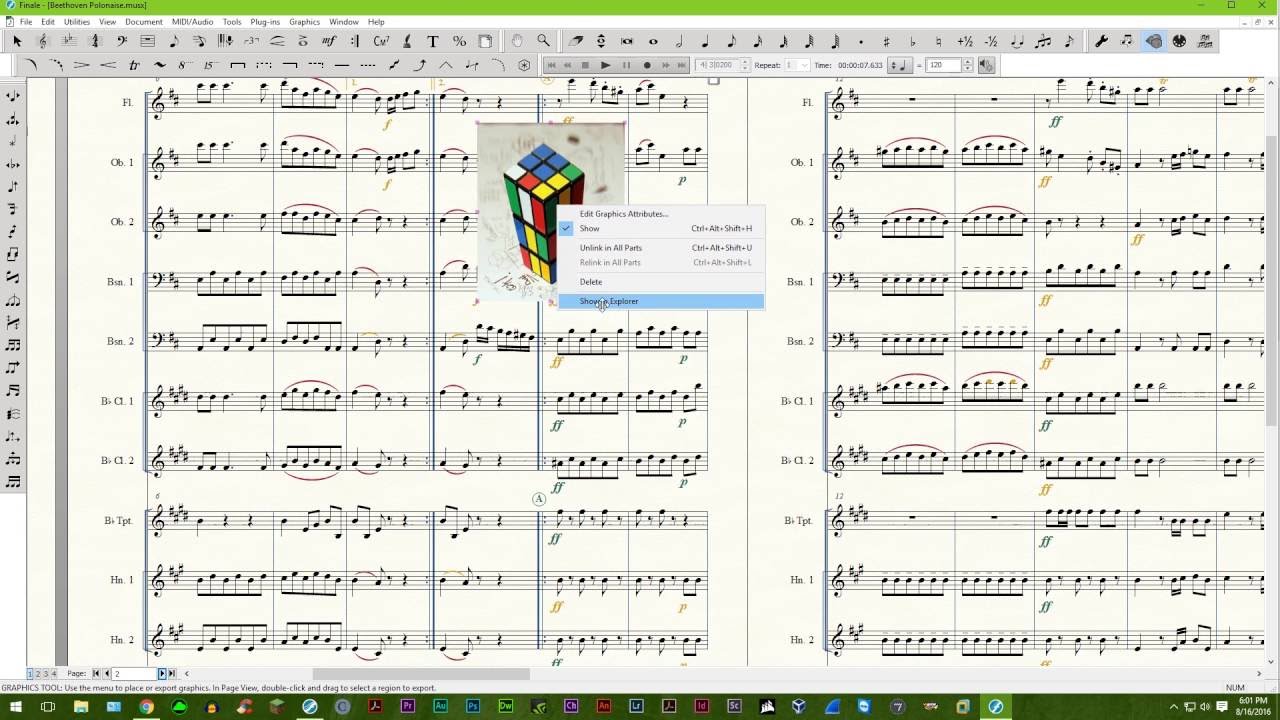Start playback with the Play button
Screen dimensions: 1280x720
605,65
